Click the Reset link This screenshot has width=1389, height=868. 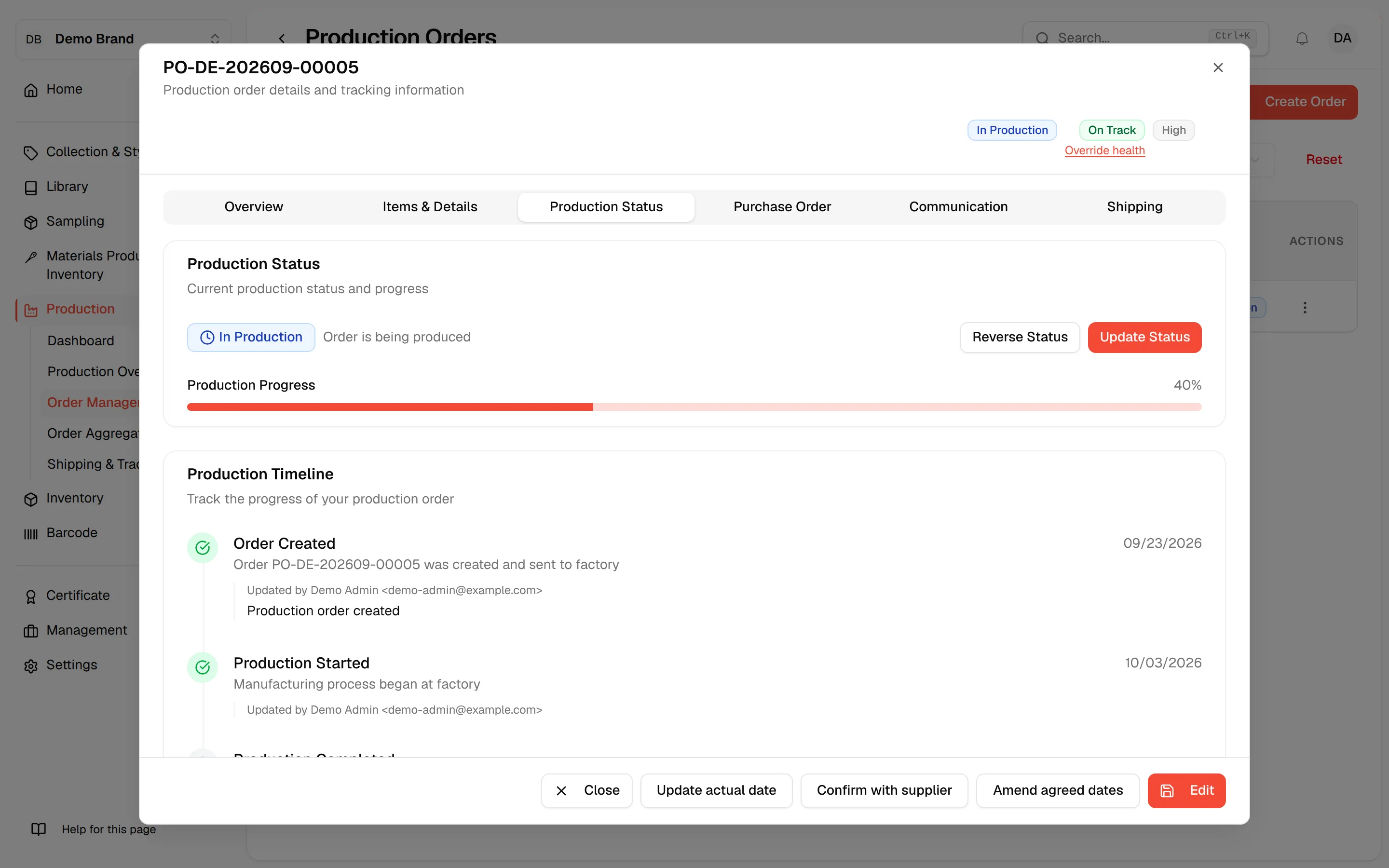[x=1323, y=160]
